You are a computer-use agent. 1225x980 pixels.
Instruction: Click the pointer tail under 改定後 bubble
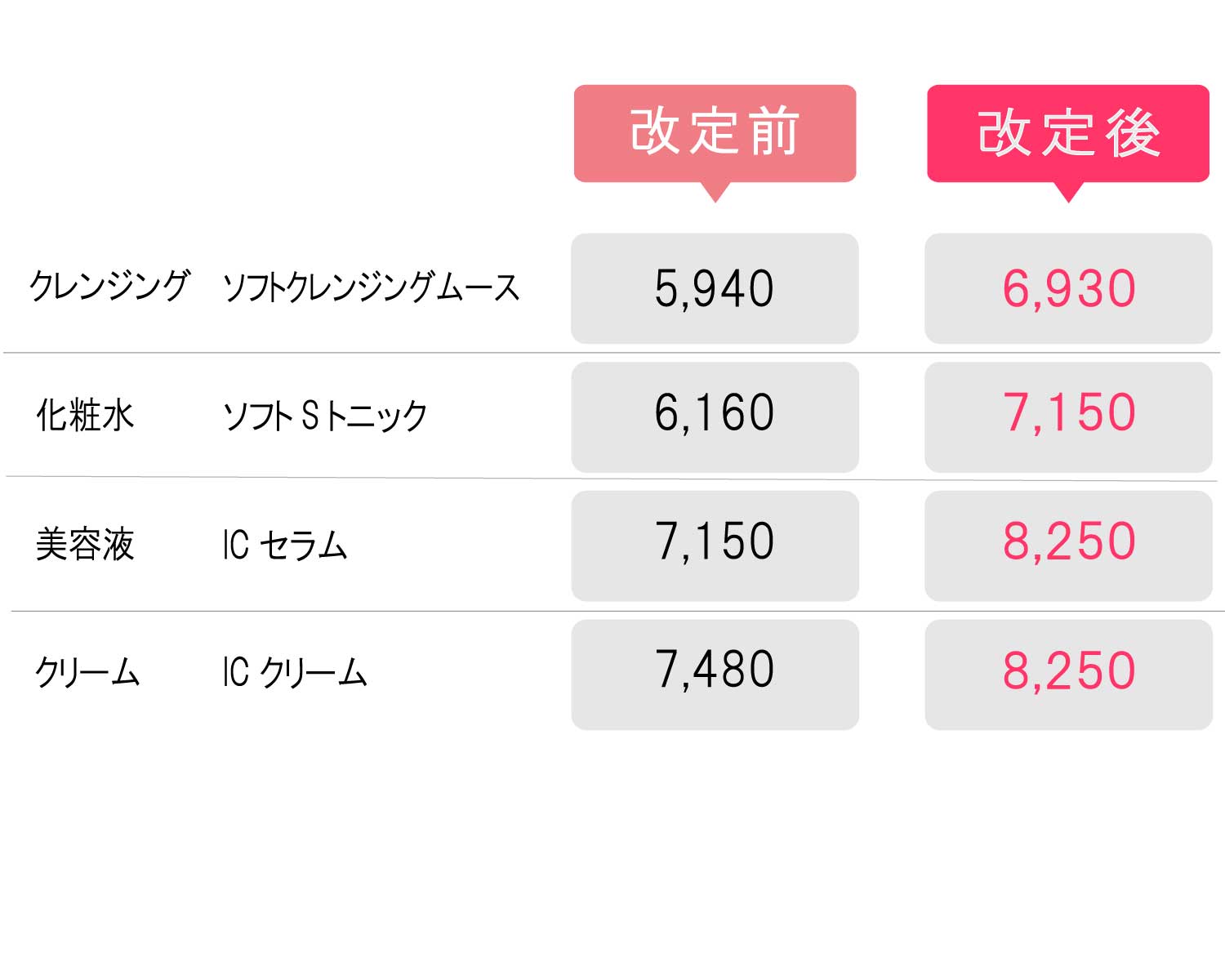point(1068,192)
